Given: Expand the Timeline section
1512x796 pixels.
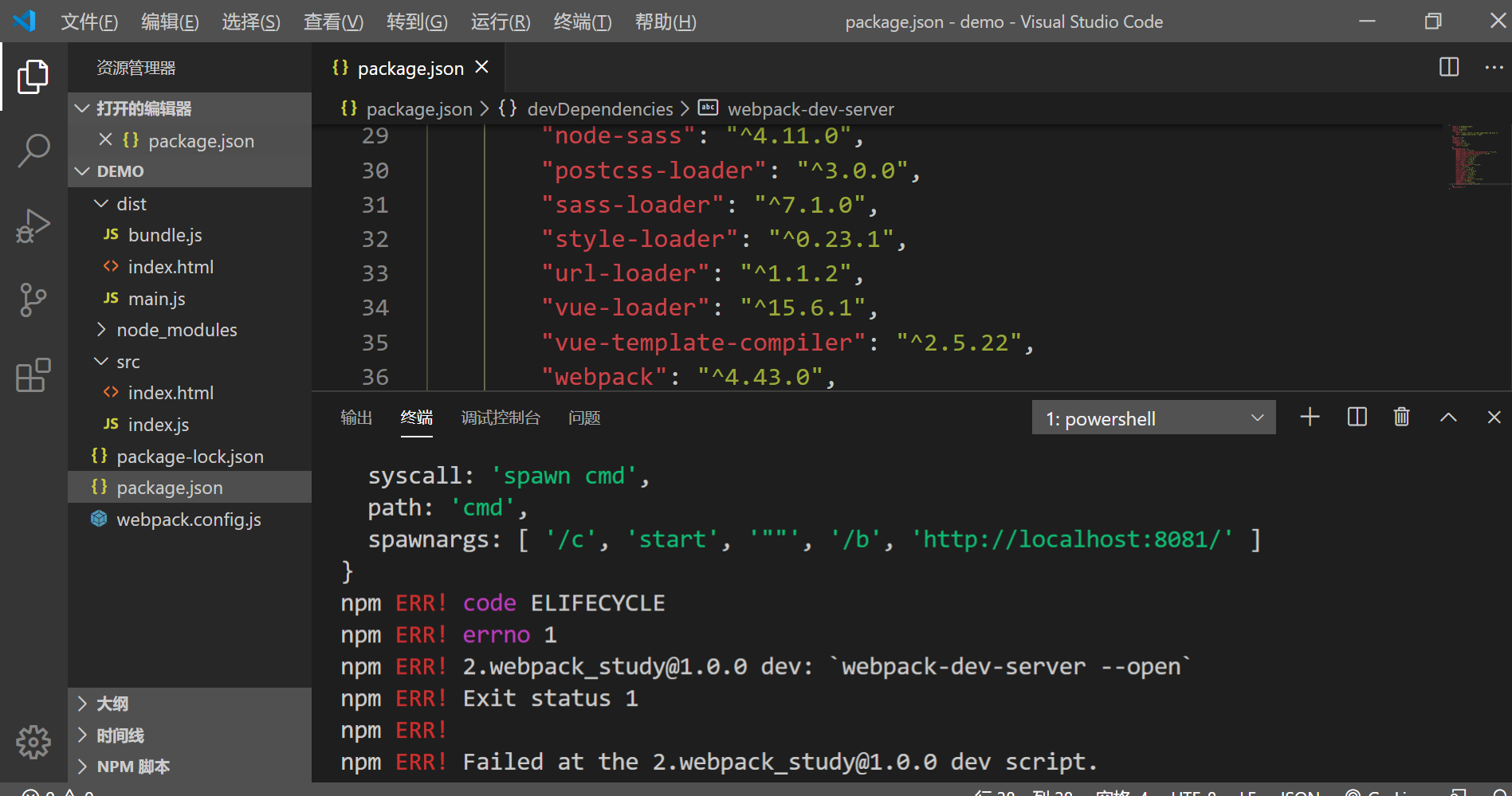Looking at the screenshot, I should click(x=190, y=735).
